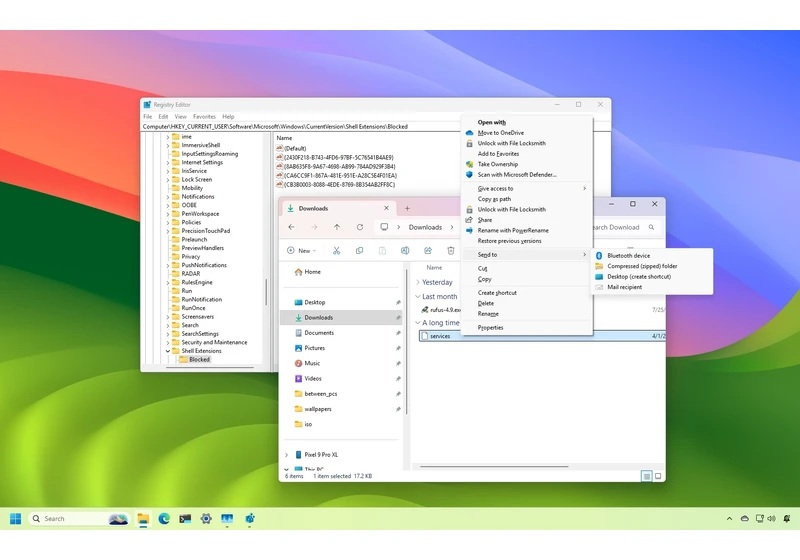Select the services file in Downloads

542,336
